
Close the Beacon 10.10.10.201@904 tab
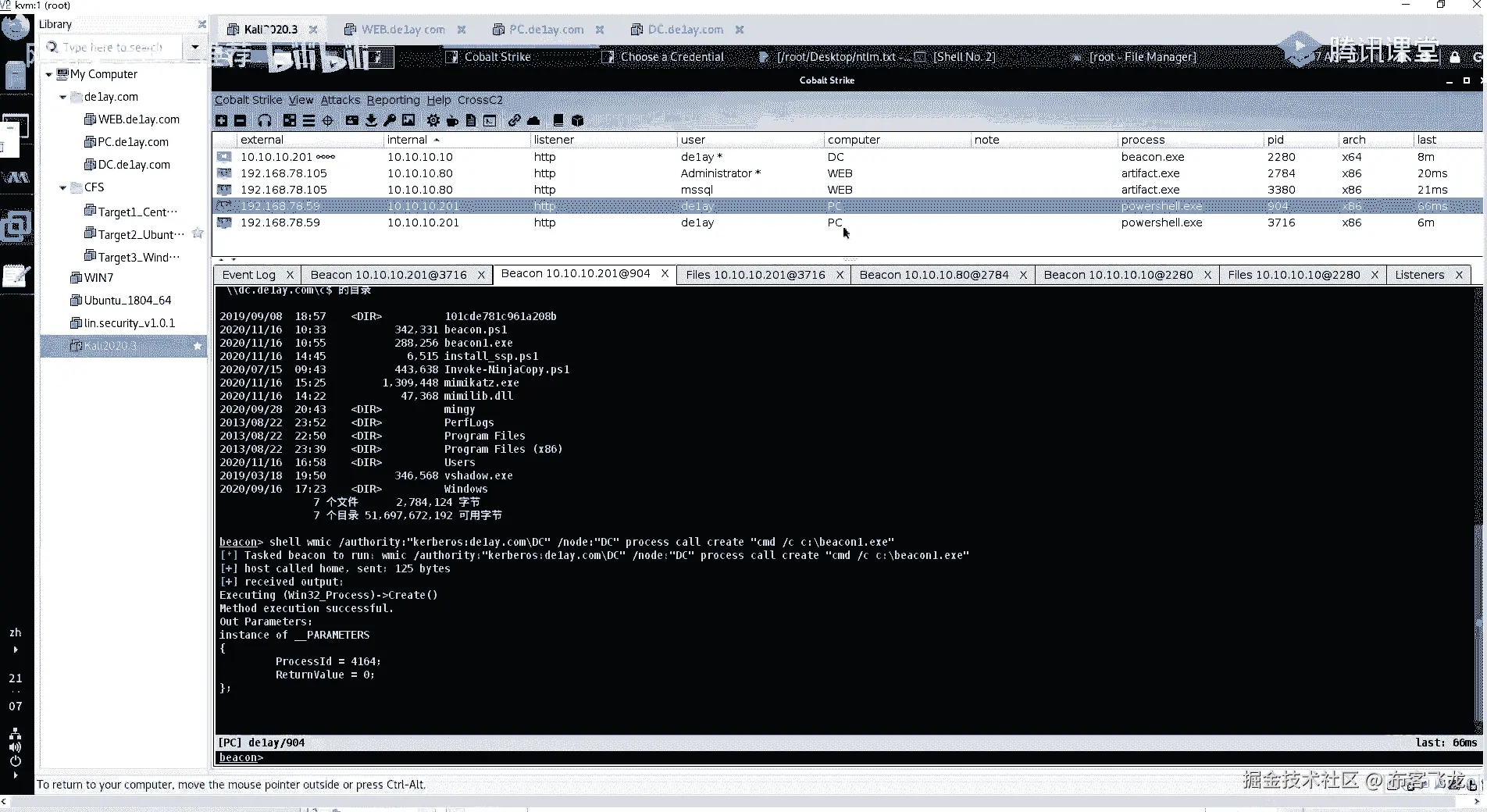[665, 273]
